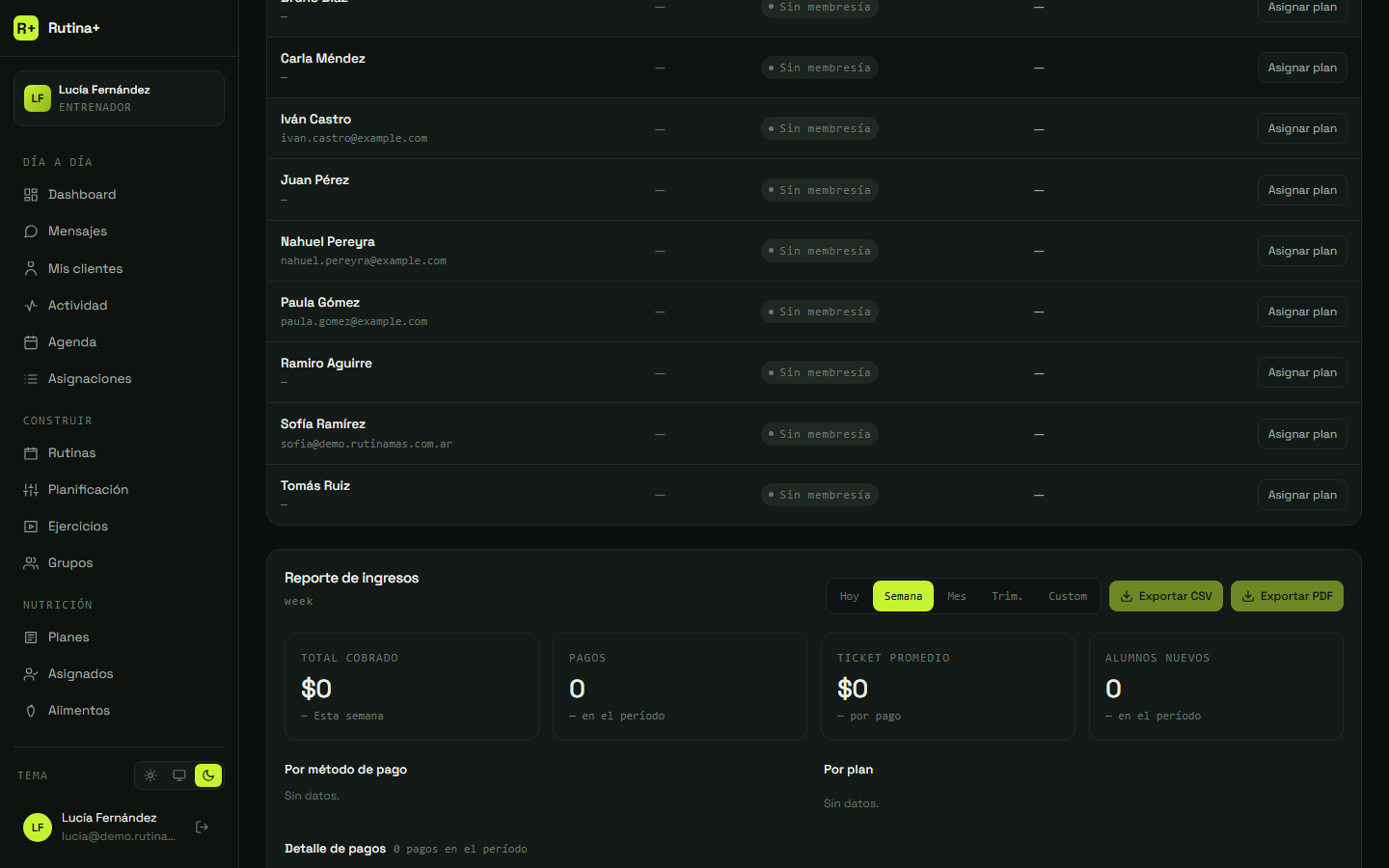Viewport: 1389px width, 868px height.
Task: Click the Mensajes chat bubble icon
Action: point(31,231)
